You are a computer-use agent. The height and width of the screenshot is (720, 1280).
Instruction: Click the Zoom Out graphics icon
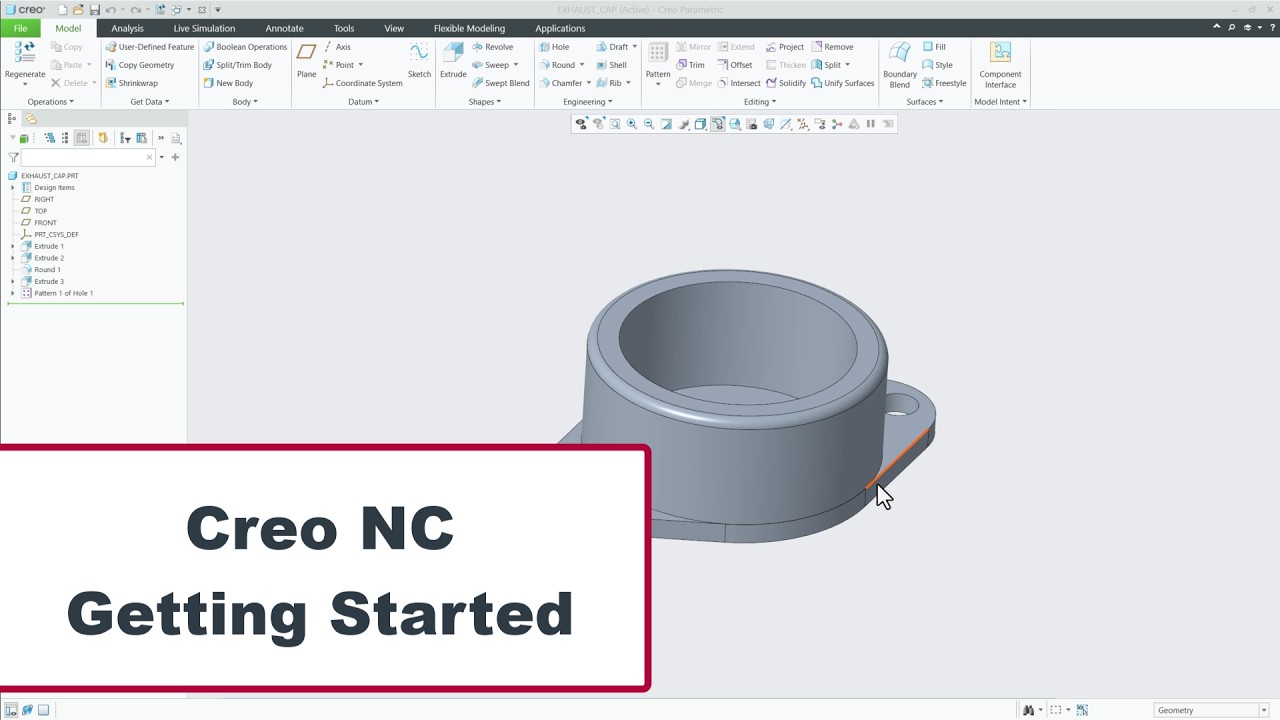coord(649,124)
